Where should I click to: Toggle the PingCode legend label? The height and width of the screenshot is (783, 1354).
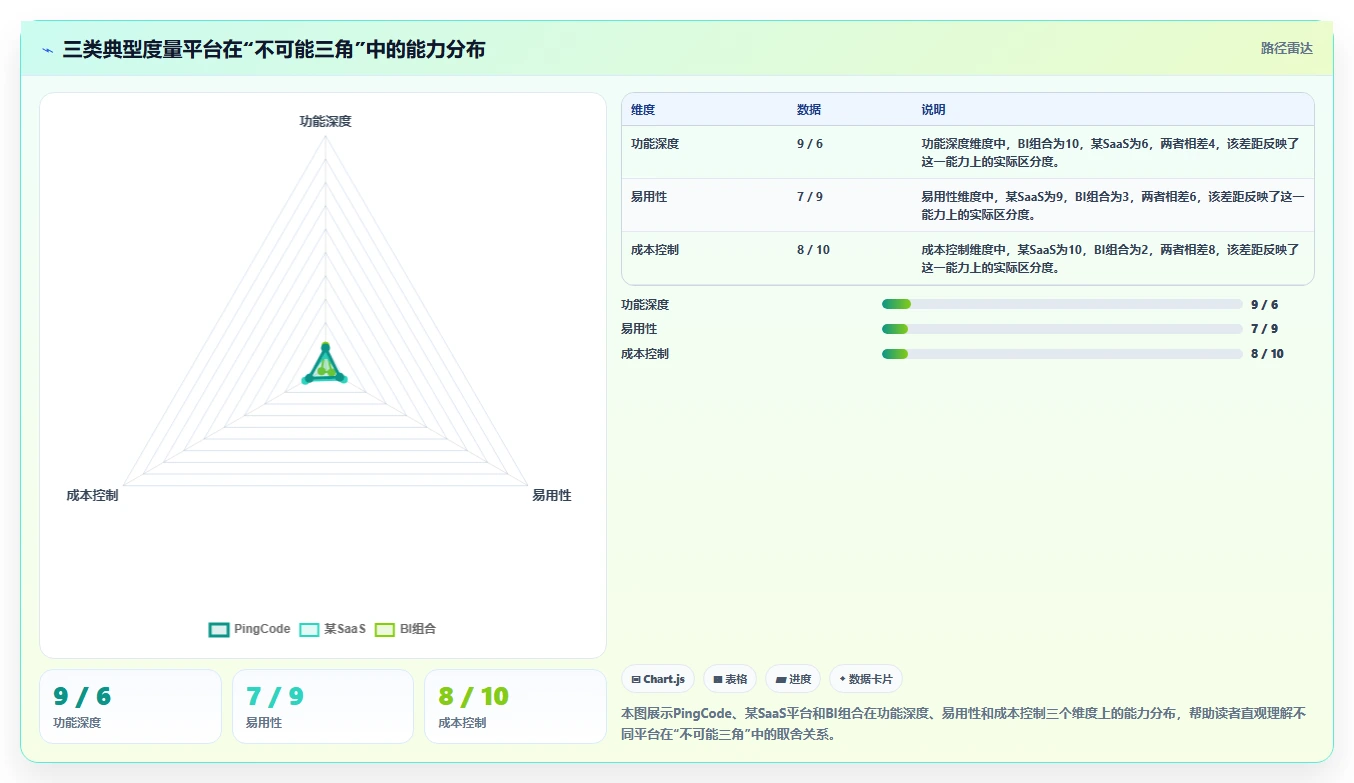click(x=262, y=629)
